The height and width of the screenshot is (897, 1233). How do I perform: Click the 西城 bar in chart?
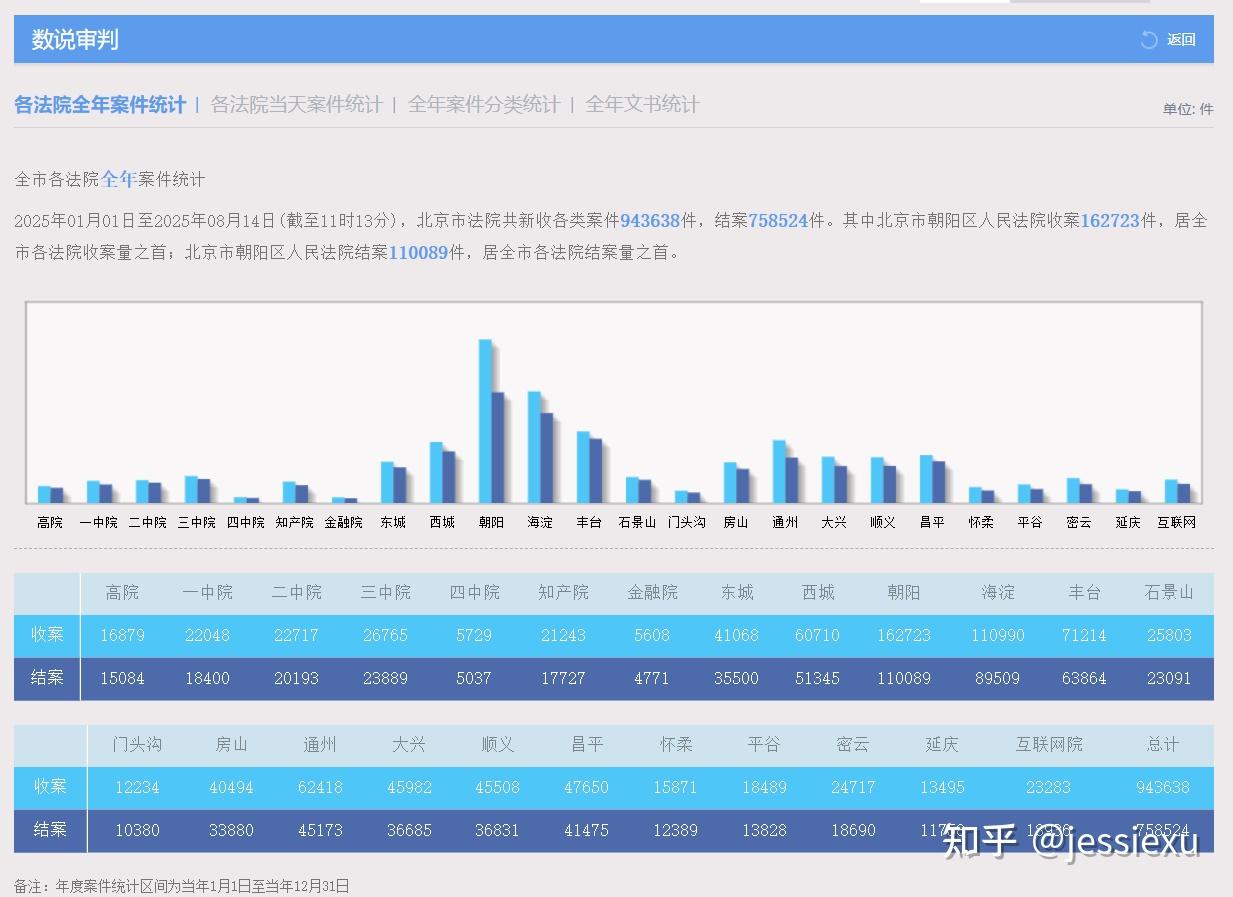[x=442, y=472]
